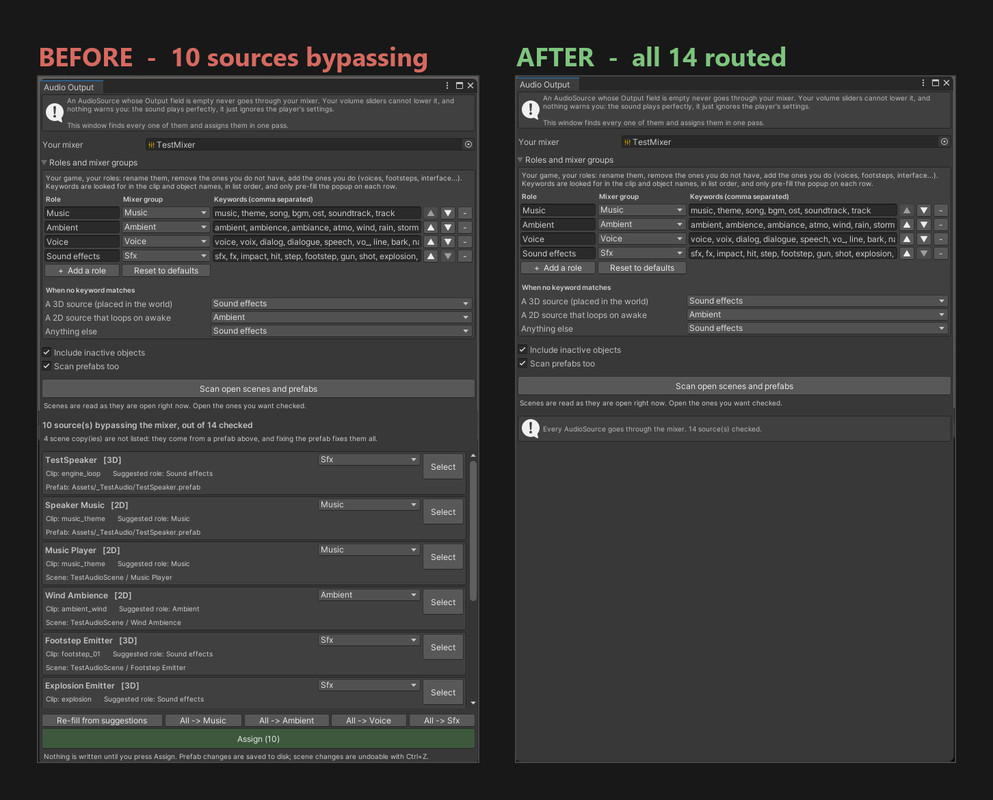Move Sound effects role up in AFTER window
The image size is (993, 800).
pyautogui.click(x=907, y=253)
